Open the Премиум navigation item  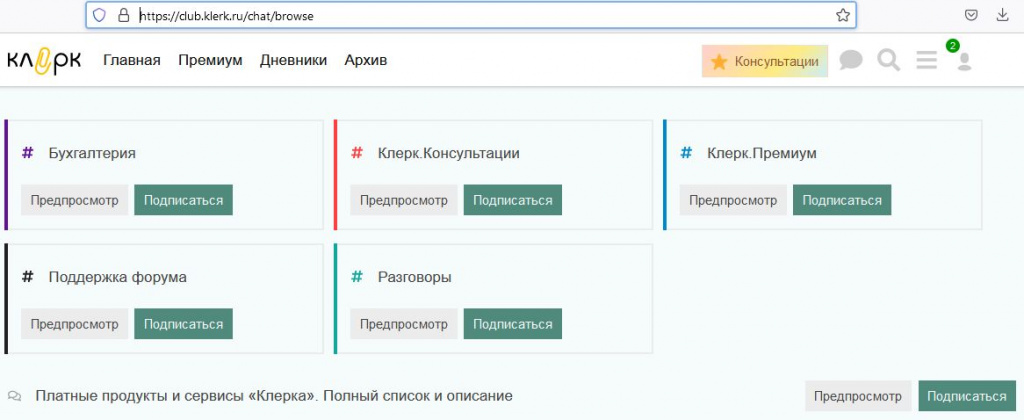click(x=210, y=61)
